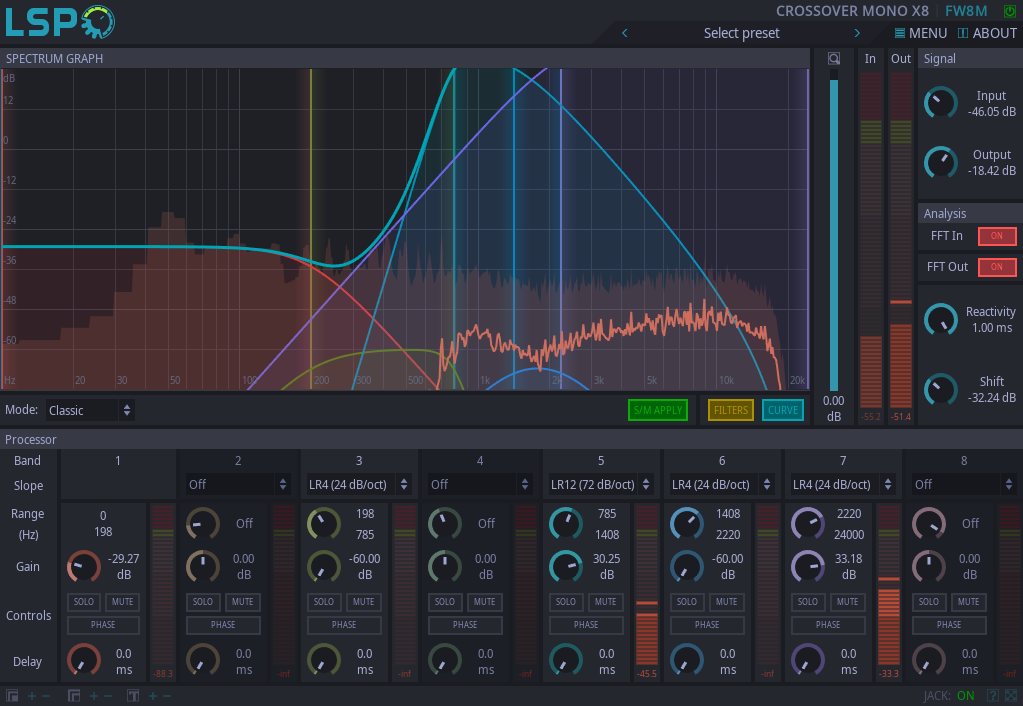Click the band 5 gain knob
This screenshot has height=706, width=1023.
[566, 566]
